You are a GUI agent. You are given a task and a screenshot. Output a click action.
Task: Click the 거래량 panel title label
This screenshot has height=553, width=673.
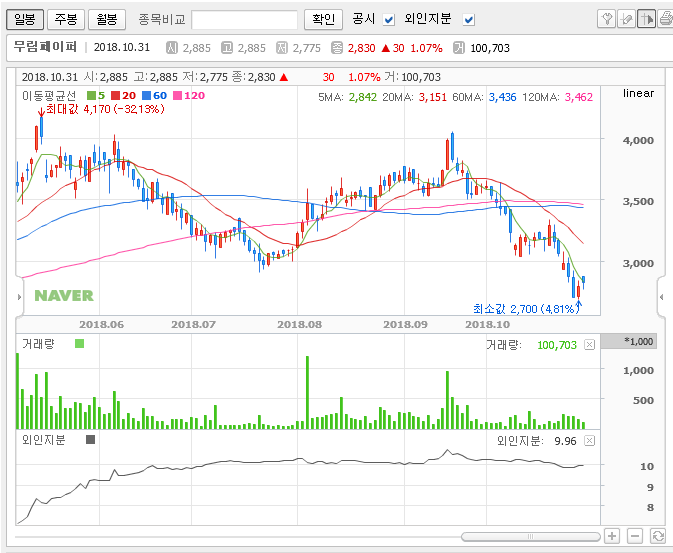[38, 343]
